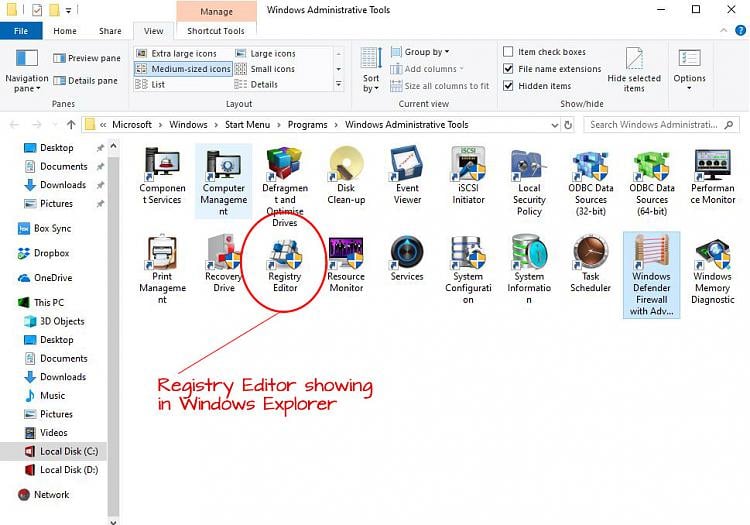Open the Disk Clean-up shortcut
Viewport: 750px width, 525px height.
coord(346,176)
